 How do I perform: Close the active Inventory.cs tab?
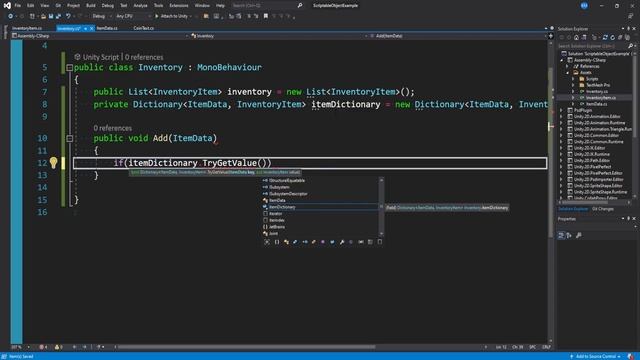point(91,29)
